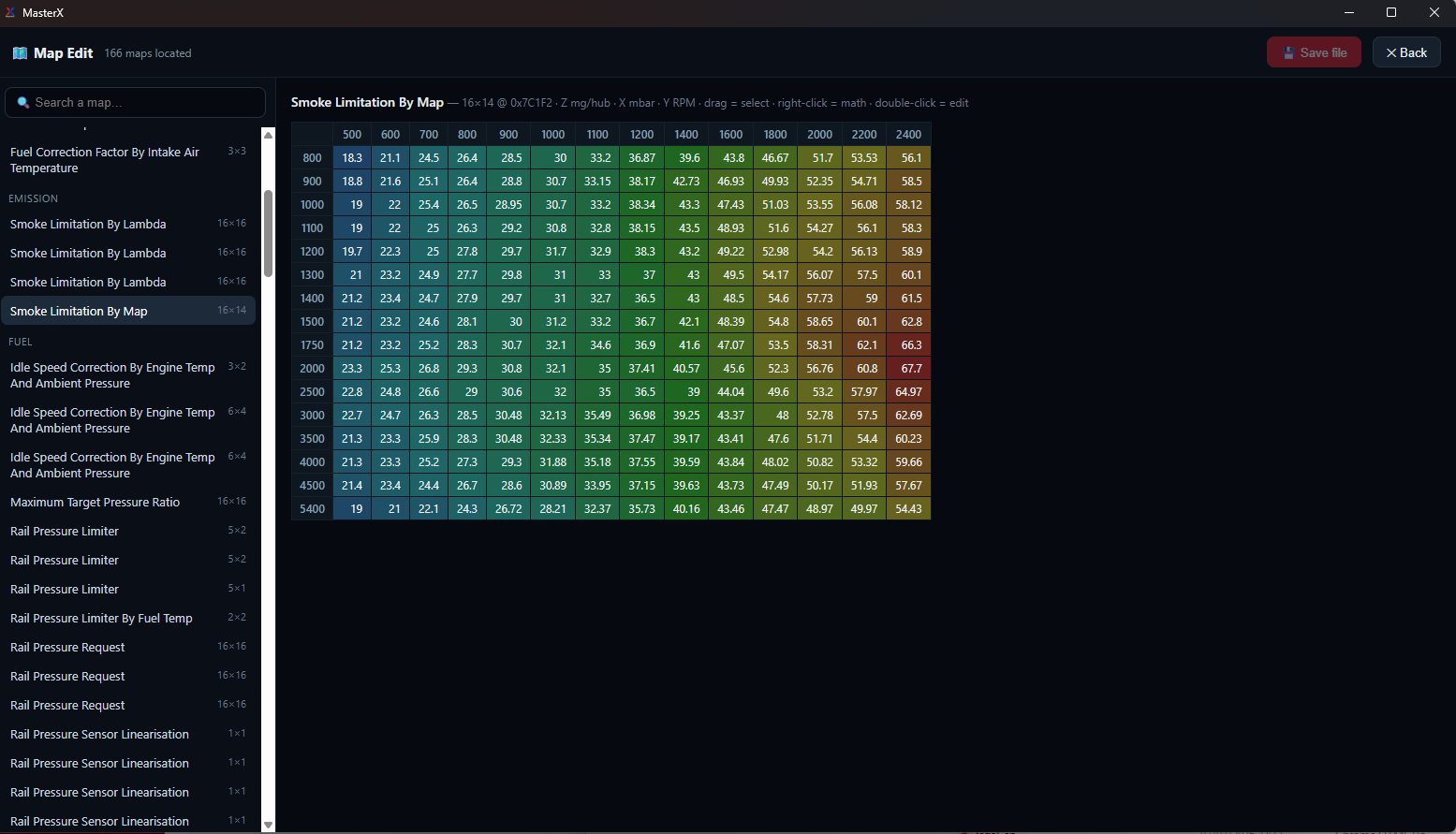Select row header 5400 RPM
This screenshot has width=1456, height=834.
click(x=313, y=509)
